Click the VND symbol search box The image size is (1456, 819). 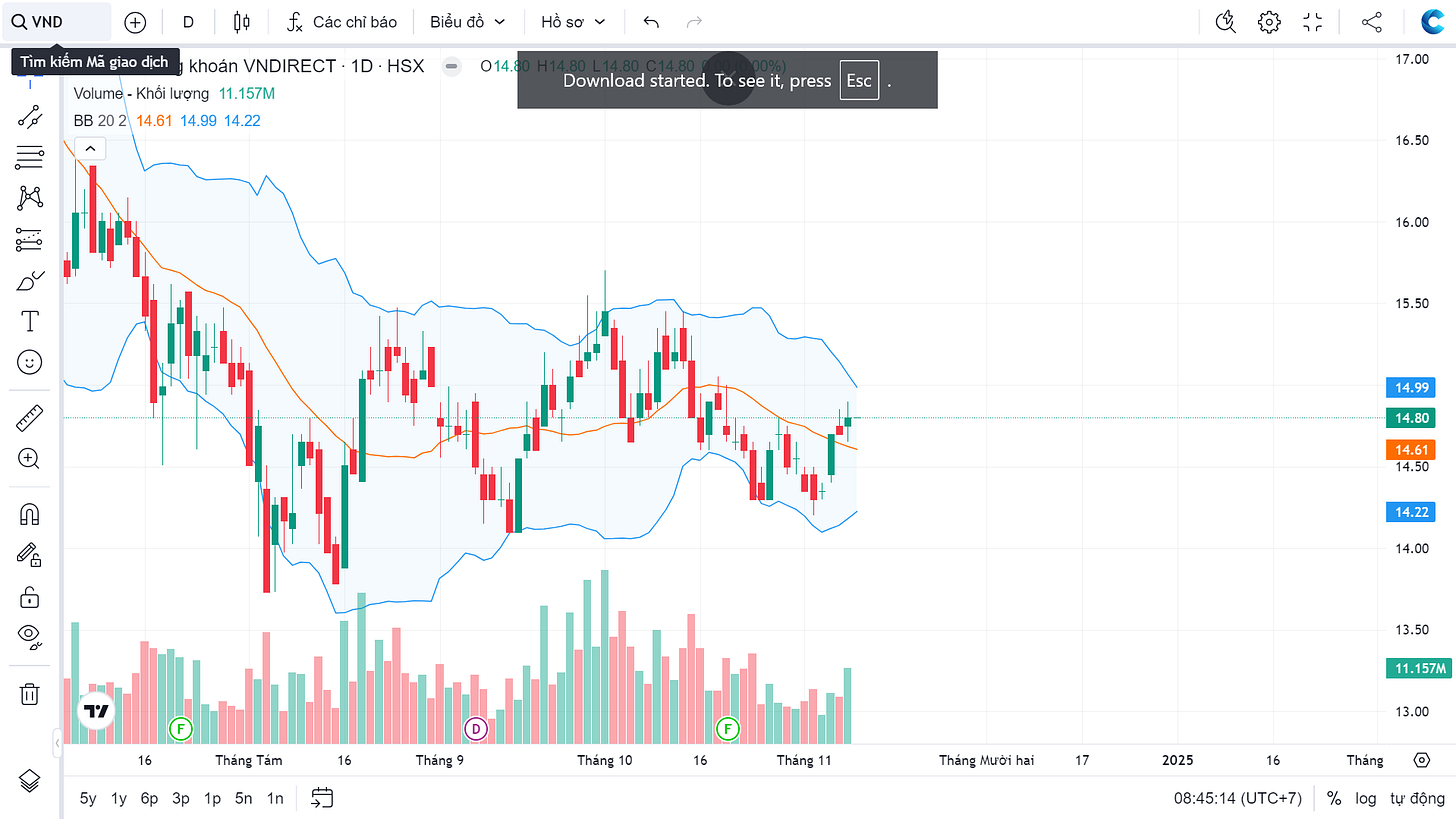point(56,21)
